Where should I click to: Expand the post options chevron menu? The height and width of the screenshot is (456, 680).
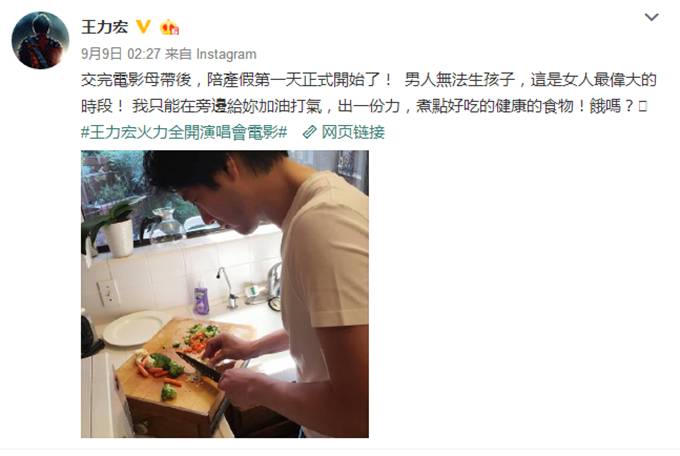(x=651, y=17)
